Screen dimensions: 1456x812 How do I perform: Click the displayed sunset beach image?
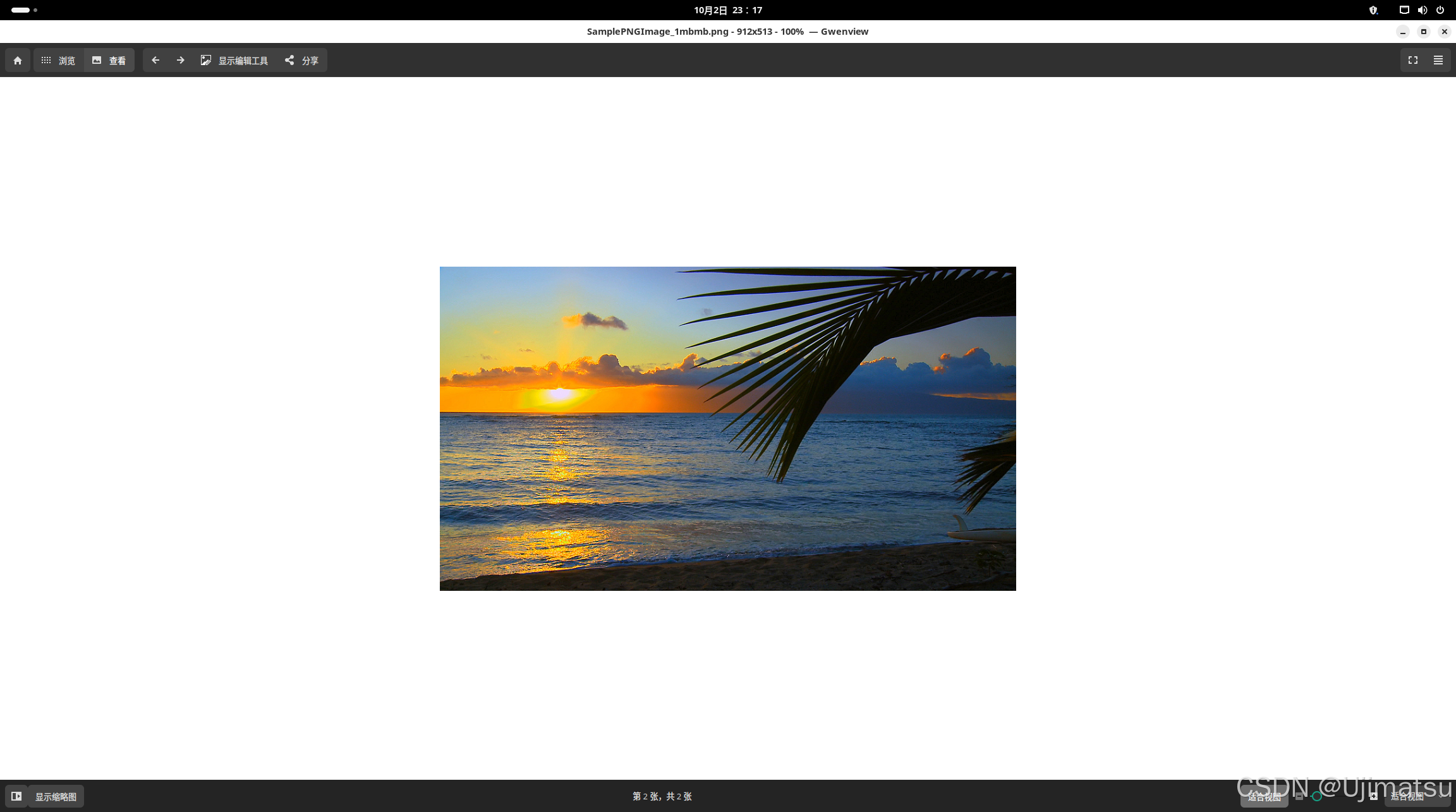tap(727, 428)
